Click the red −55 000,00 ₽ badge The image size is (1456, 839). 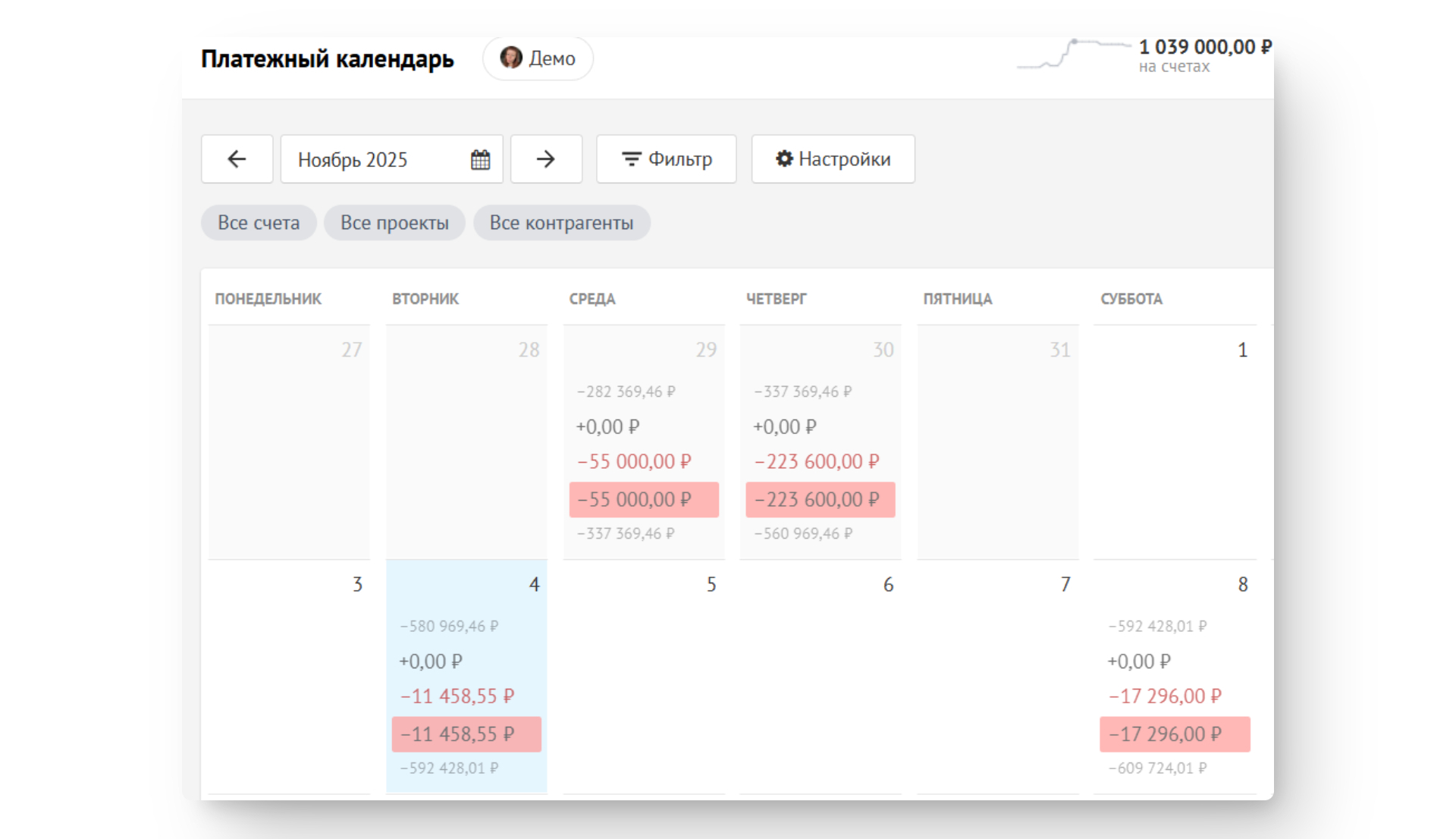click(643, 500)
